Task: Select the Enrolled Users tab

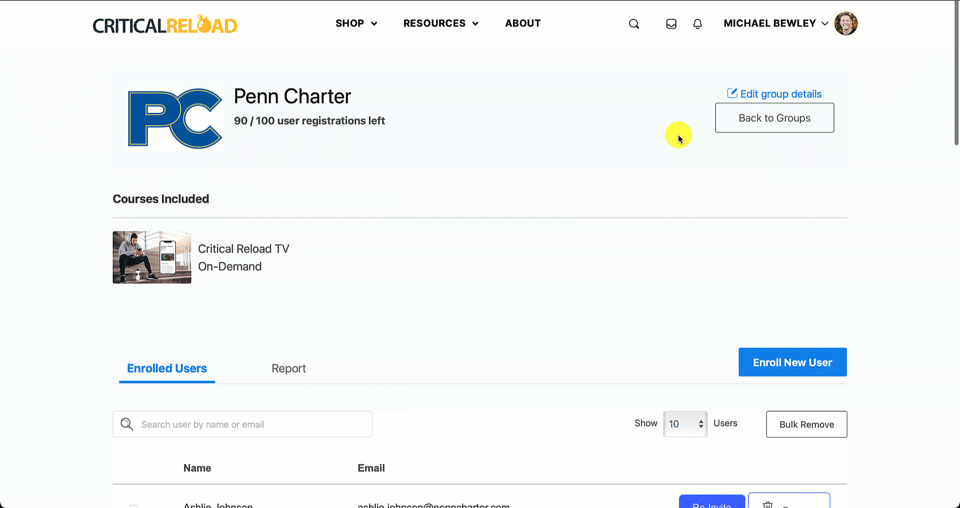Action: pyautogui.click(x=167, y=368)
